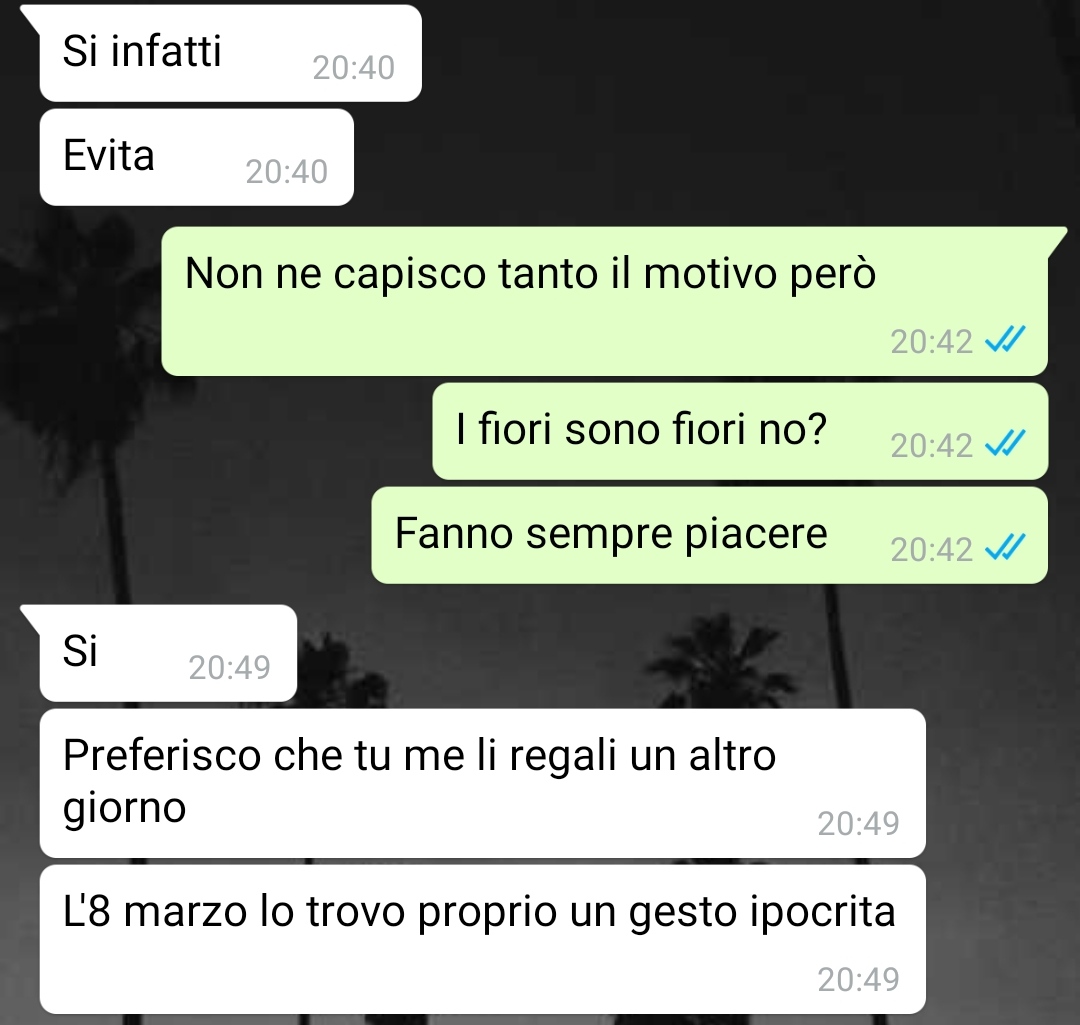Select the short 'Si' reply bubble
This screenshot has width=1080, height=1025.
tap(168, 653)
